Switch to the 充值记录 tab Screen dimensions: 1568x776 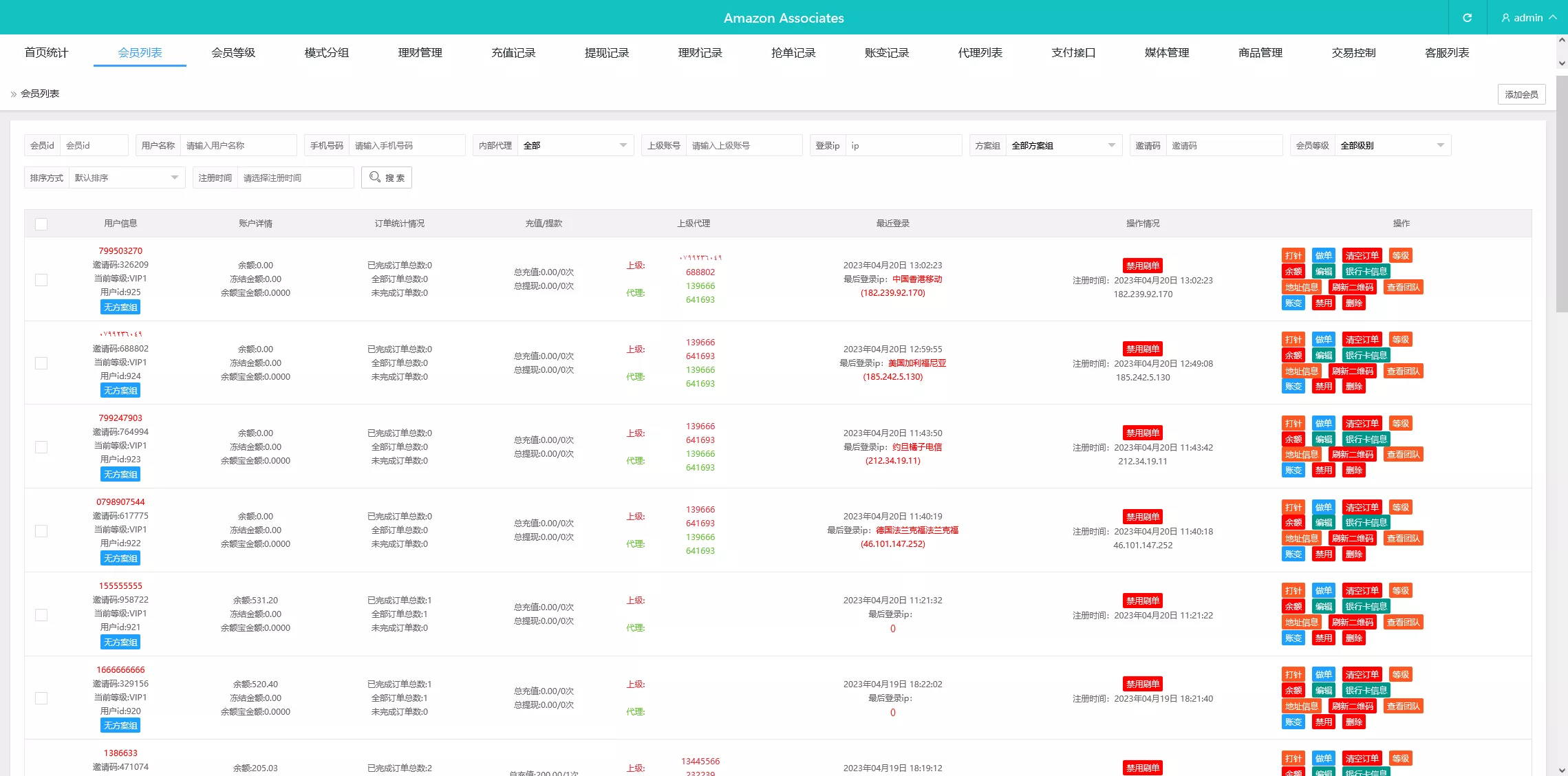coord(514,52)
